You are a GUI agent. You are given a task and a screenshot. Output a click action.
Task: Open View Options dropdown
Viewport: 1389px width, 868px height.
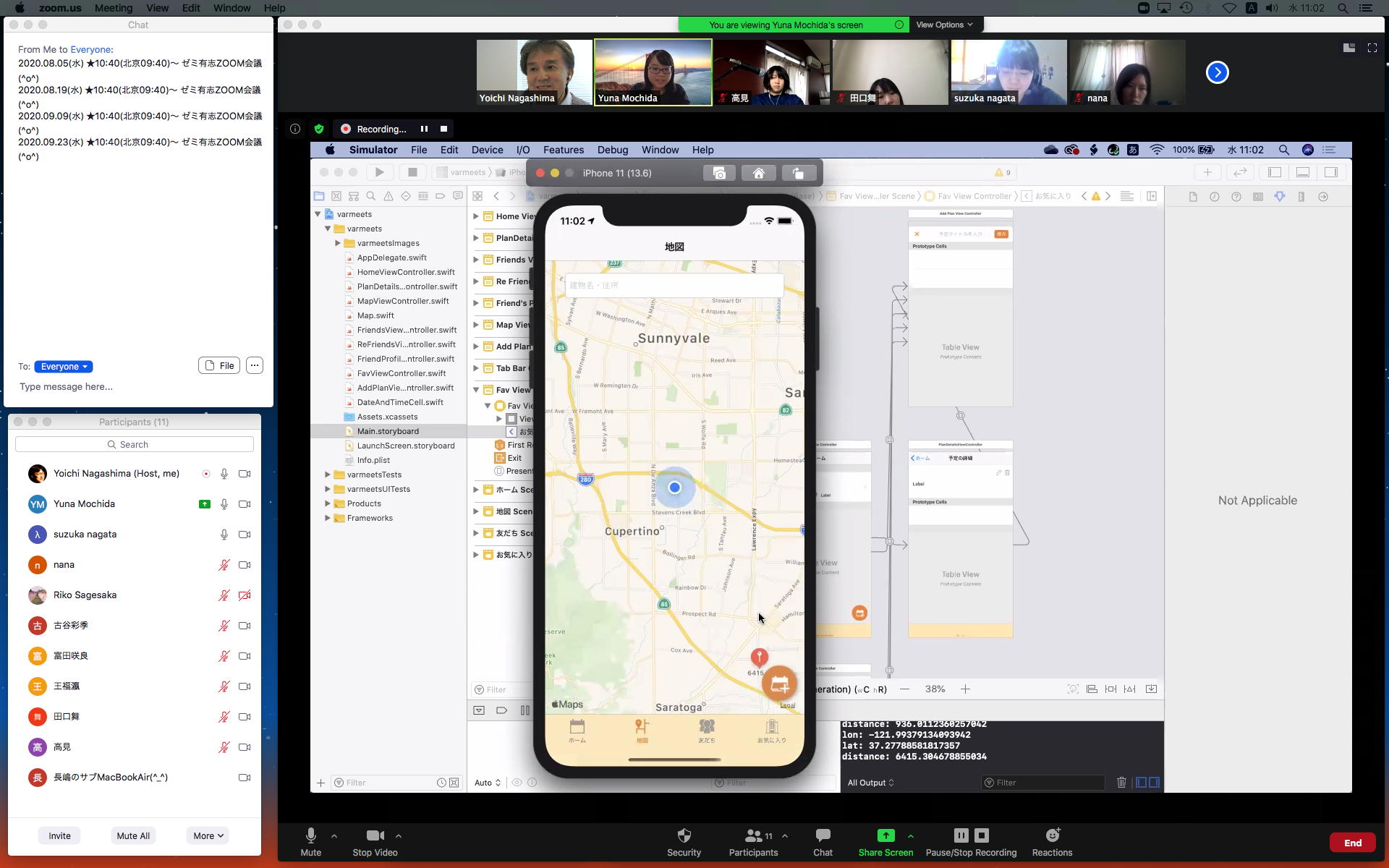[x=944, y=25]
